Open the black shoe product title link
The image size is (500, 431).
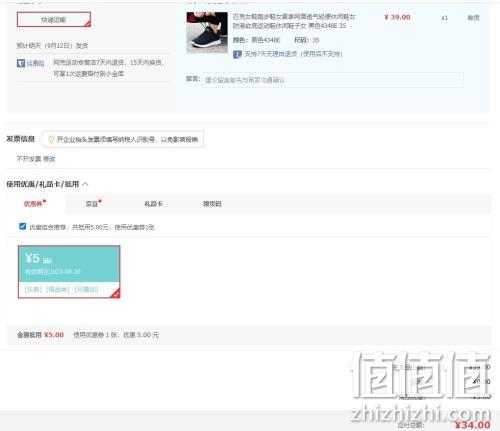(294, 21)
